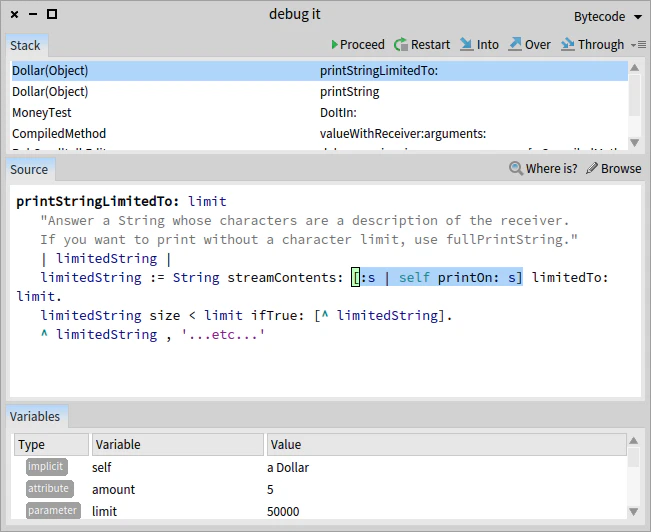This screenshot has height=532, width=651.
Task: Click the Proceed green play icon
Action: 335,44
